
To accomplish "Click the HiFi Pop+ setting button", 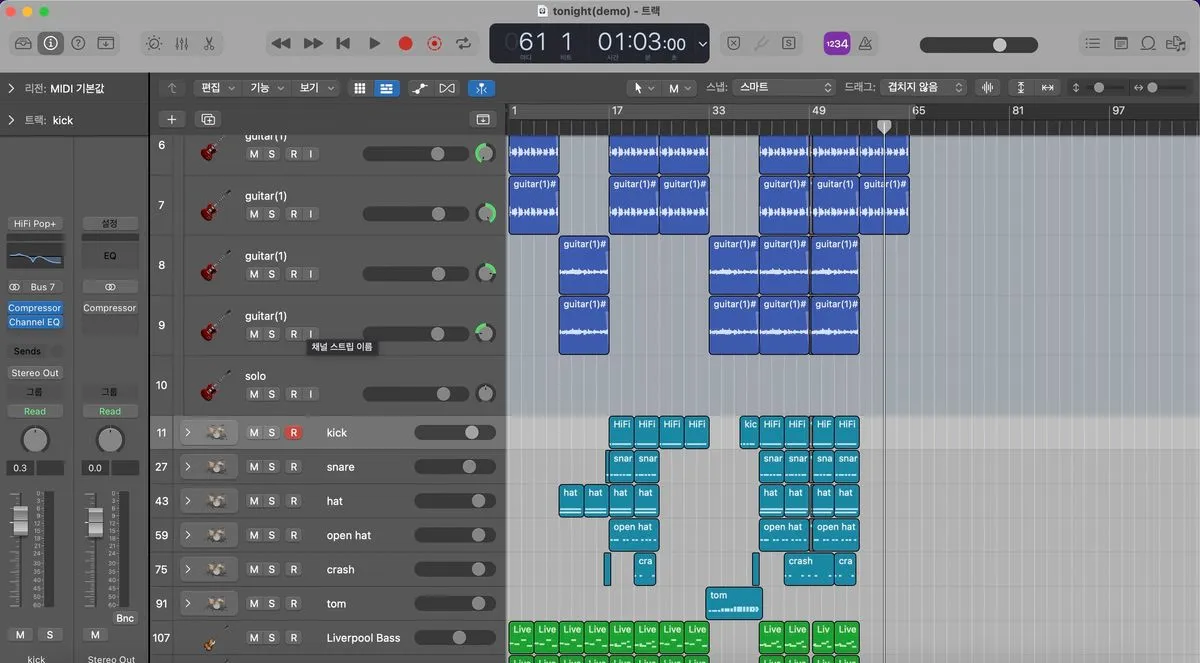I will tap(35, 223).
